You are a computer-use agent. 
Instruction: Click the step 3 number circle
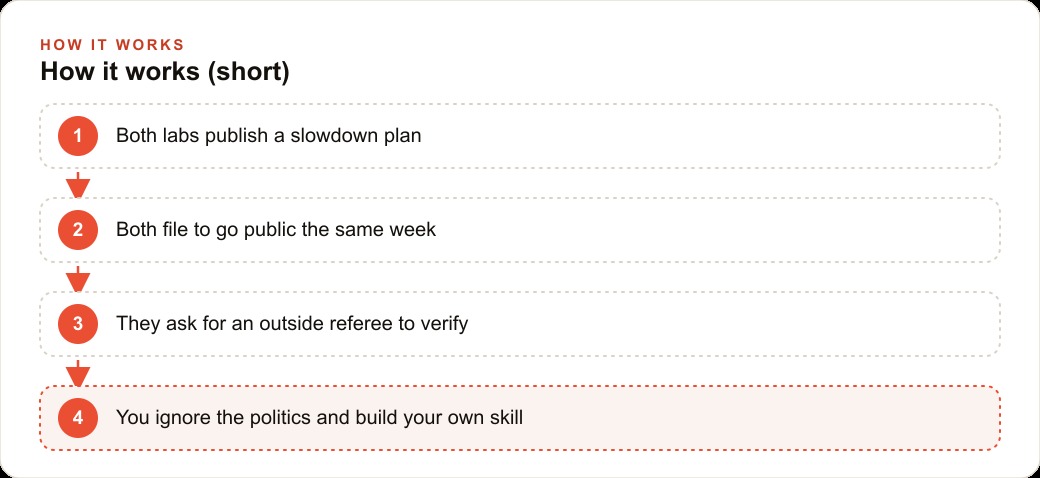click(78, 324)
